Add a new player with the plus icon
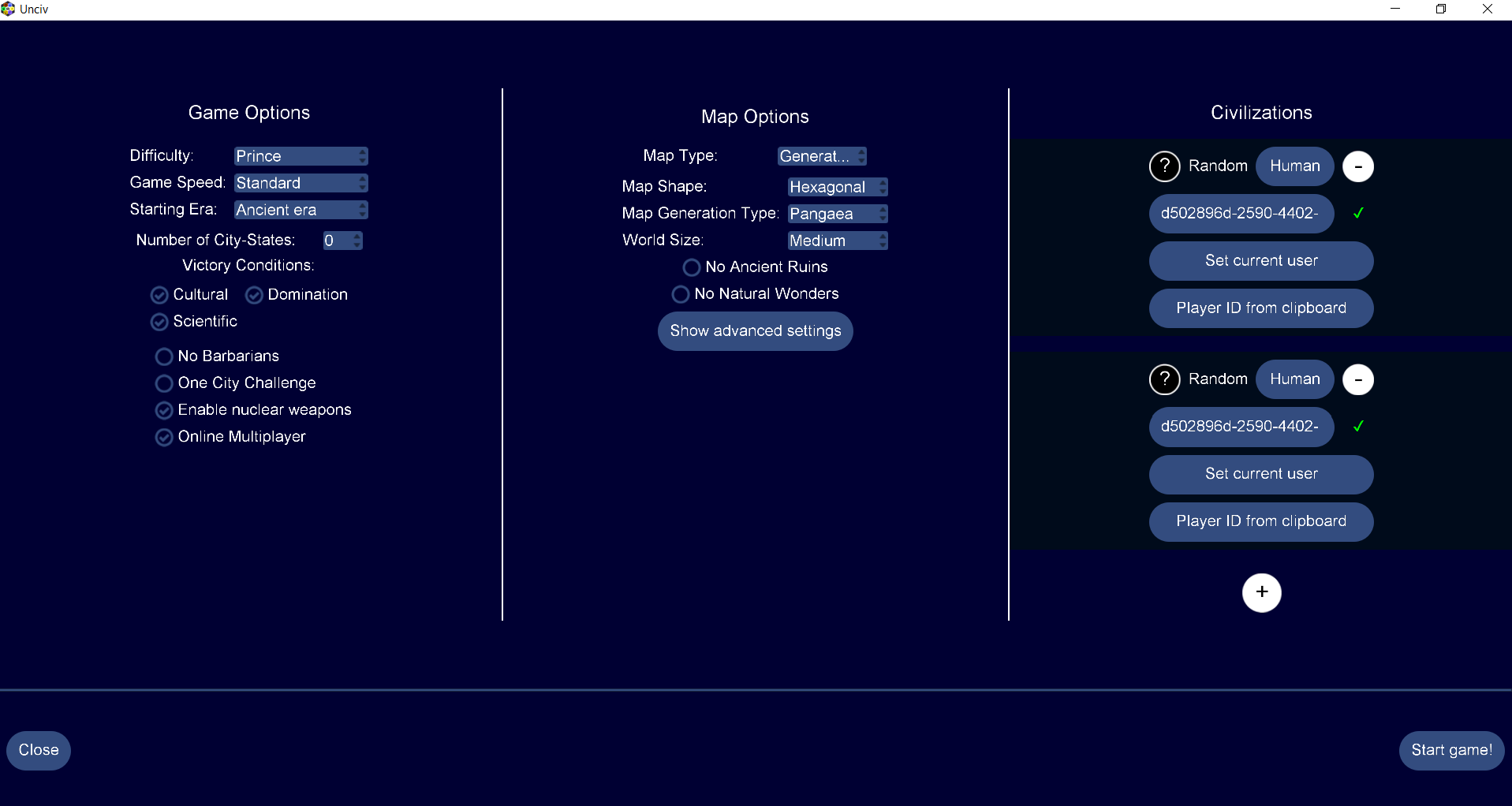1512x806 pixels. click(1261, 592)
